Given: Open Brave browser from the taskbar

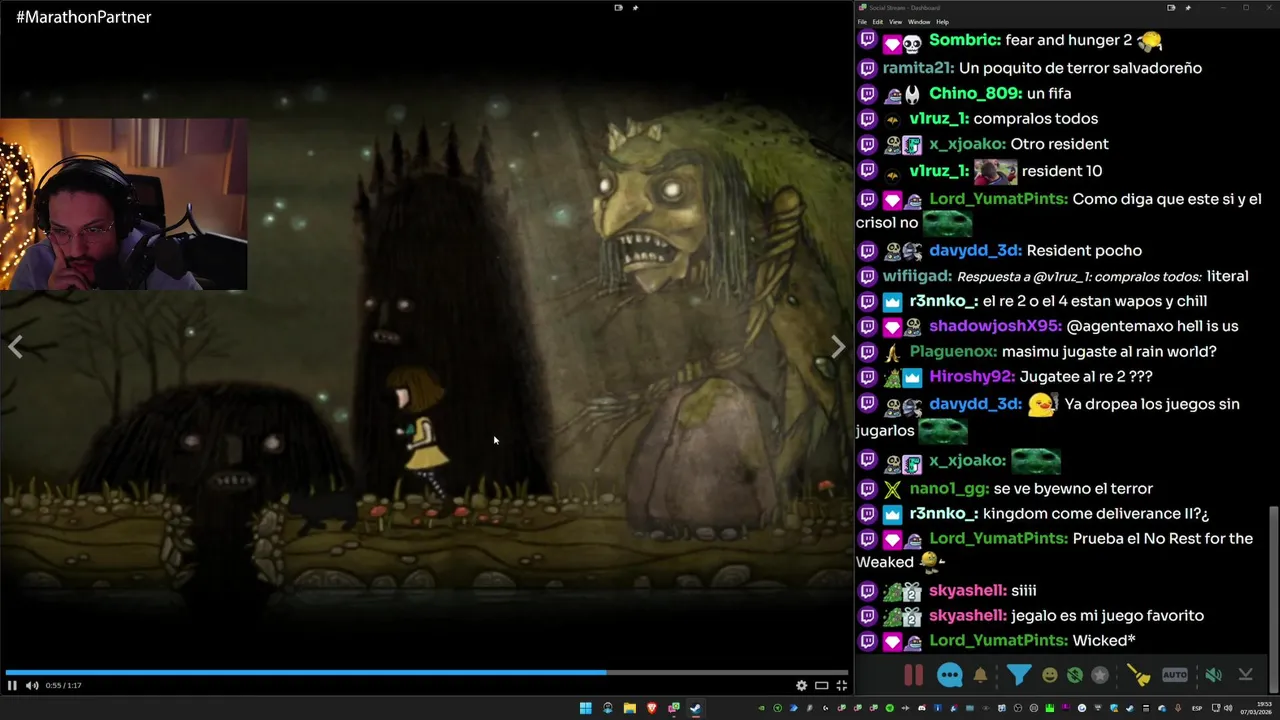Looking at the screenshot, I should [x=652, y=708].
